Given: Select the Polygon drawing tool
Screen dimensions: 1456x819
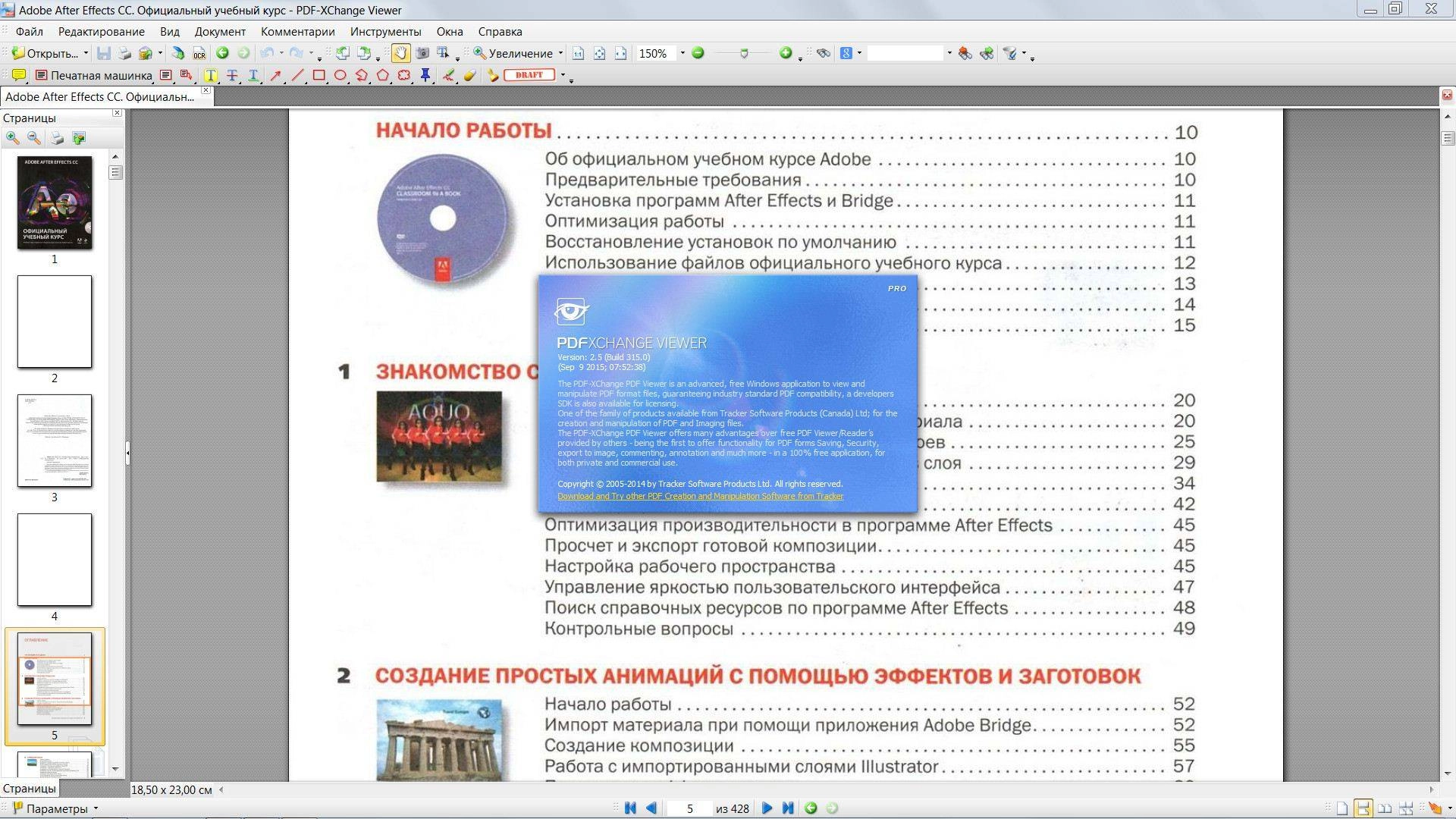Looking at the screenshot, I should [x=383, y=75].
